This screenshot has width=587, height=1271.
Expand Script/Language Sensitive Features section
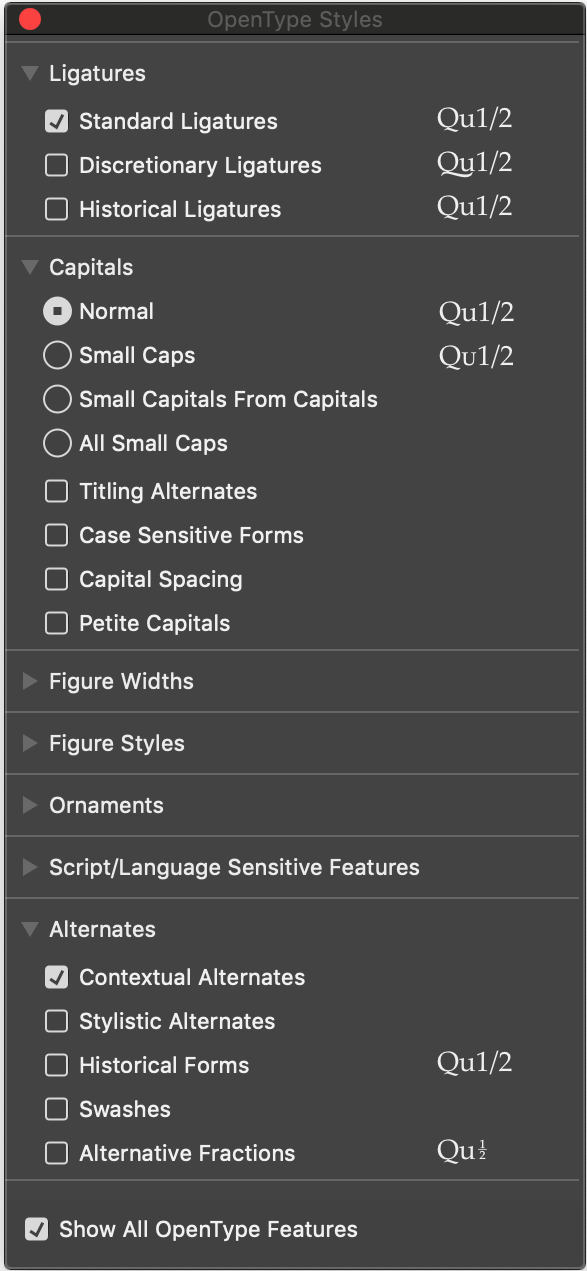point(30,867)
